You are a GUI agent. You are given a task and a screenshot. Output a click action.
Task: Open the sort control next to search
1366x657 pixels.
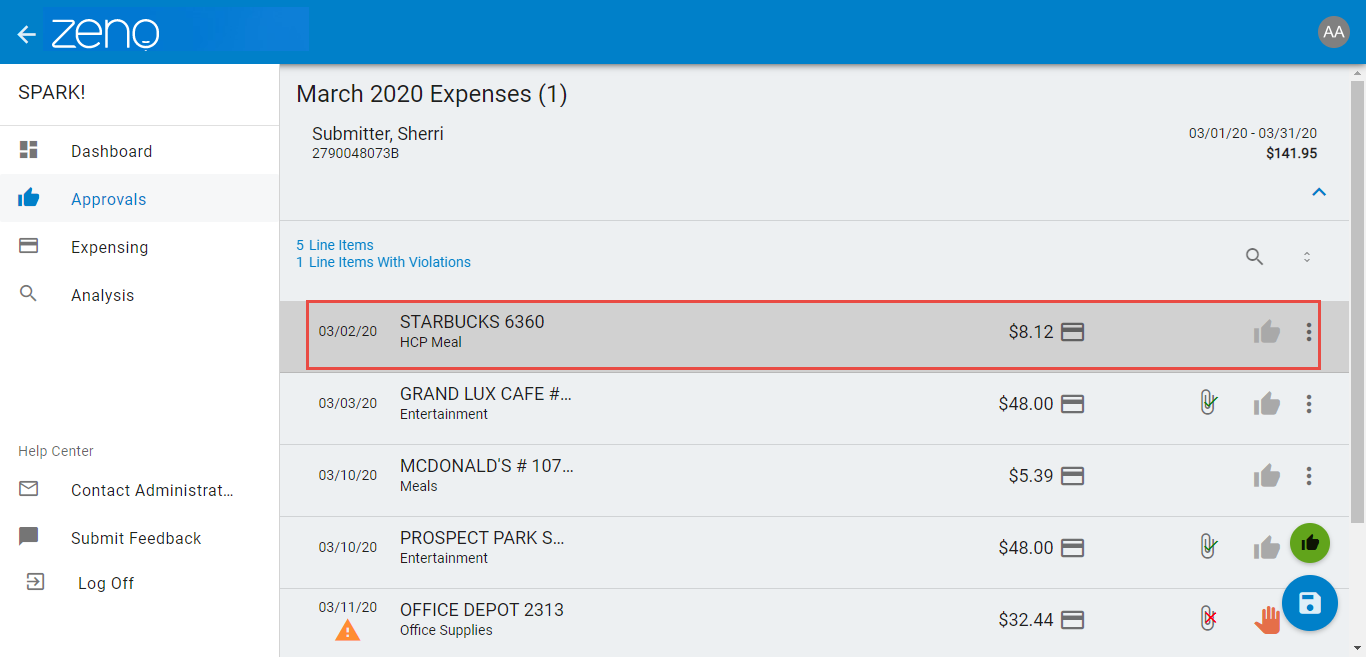pos(1307,257)
